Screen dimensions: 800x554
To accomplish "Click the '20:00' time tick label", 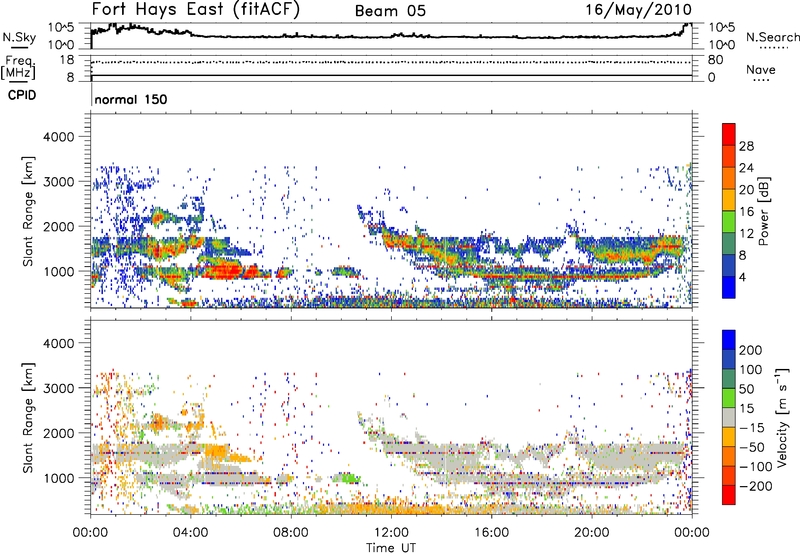I will (591, 533).
